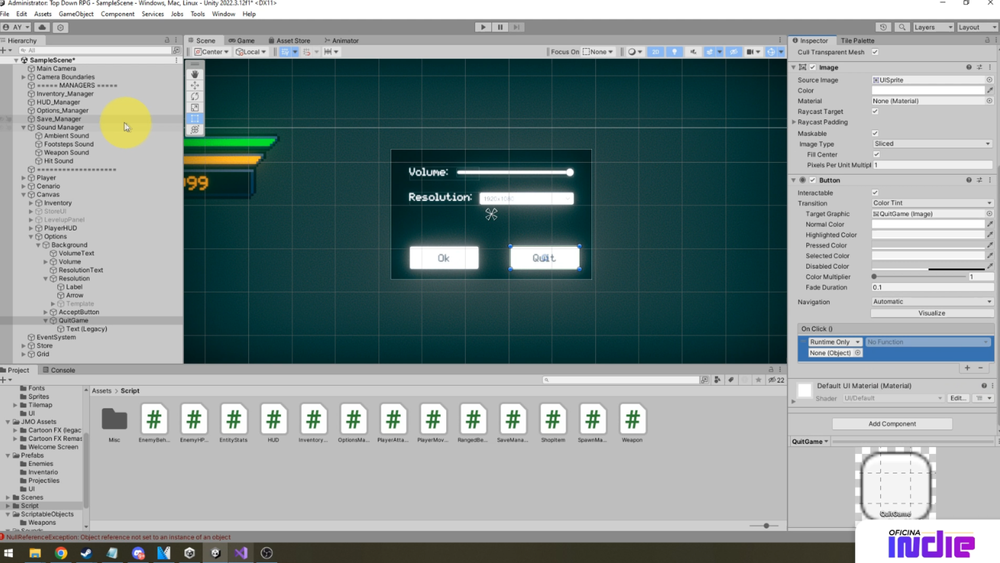The image size is (1000, 563).
Task: Toggle Maskable checkbox
Action: (x=875, y=133)
